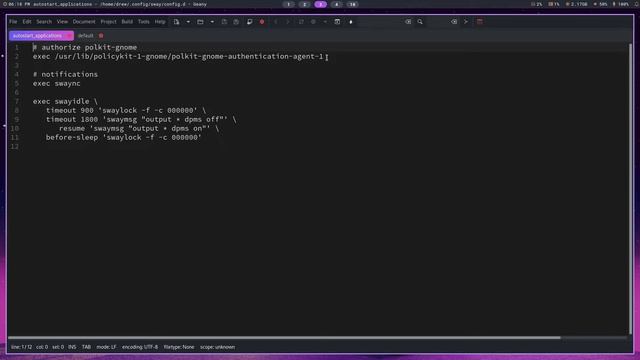The image size is (640, 360).
Task: Expand the new file template dropdown arrow
Action: [x=188, y=22]
